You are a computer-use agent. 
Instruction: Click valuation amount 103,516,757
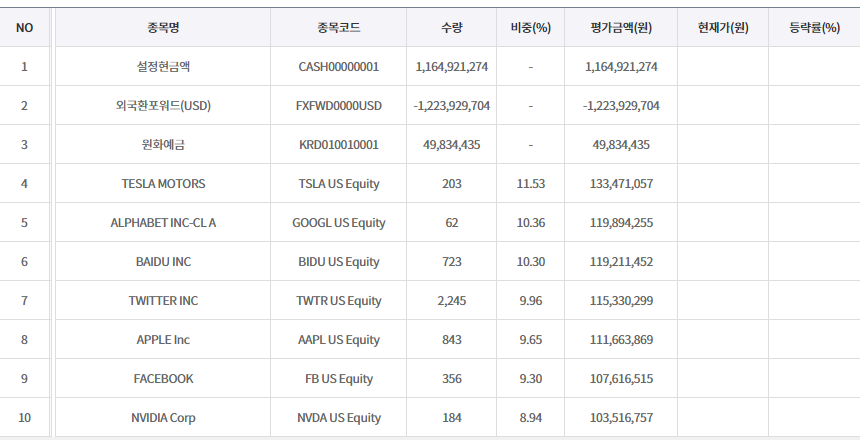[621, 418]
